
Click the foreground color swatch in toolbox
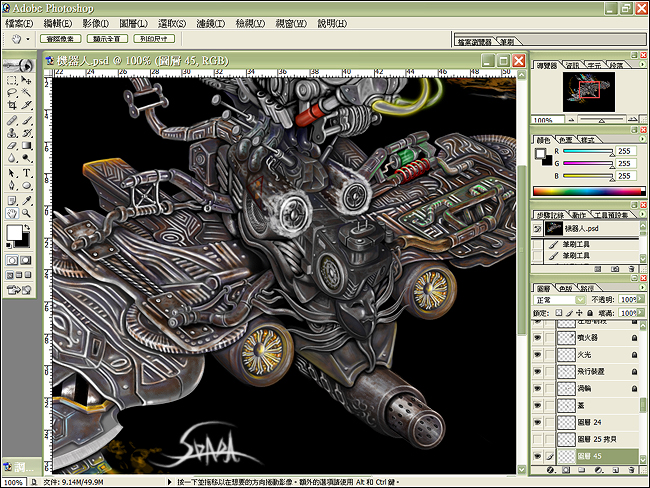point(14,233)
